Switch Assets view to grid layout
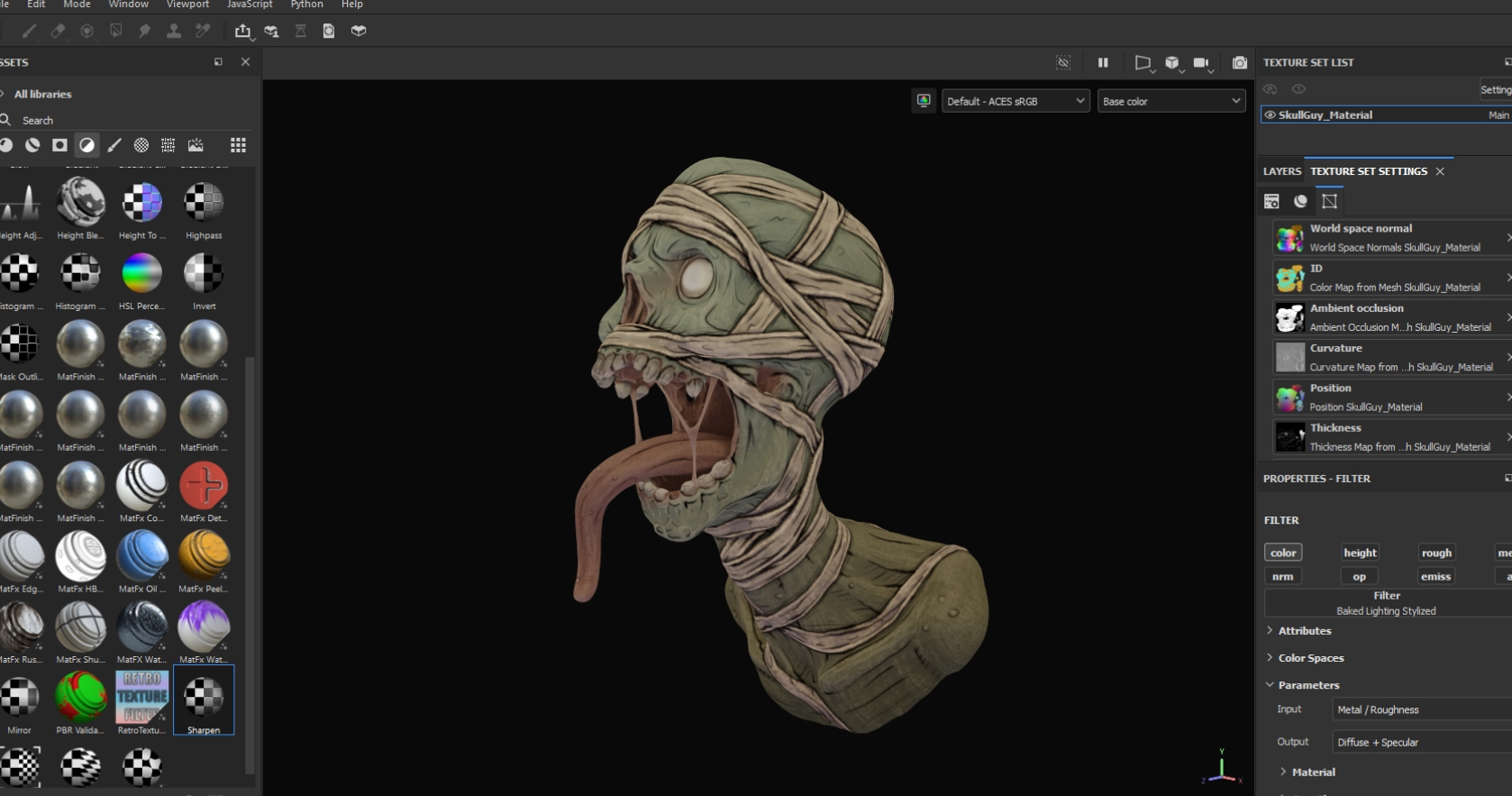This screenshot has height=796, width=1512. point(238,145)
